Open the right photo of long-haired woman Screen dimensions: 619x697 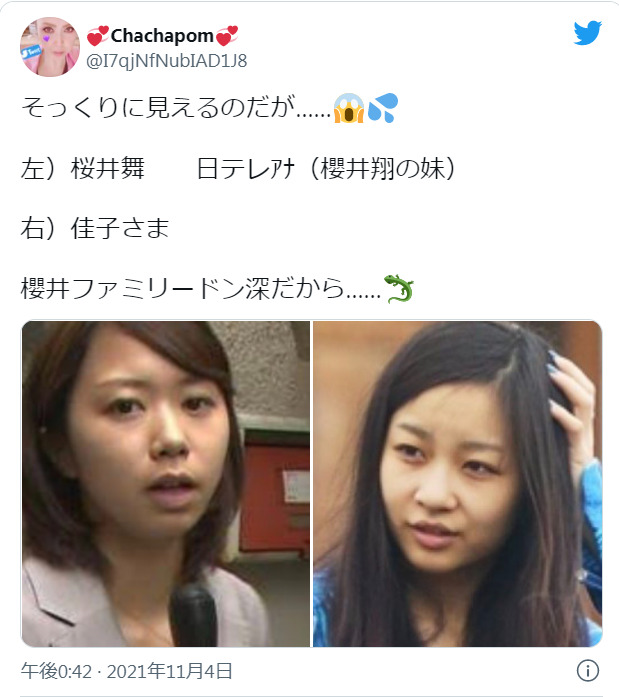coord(458,484)
